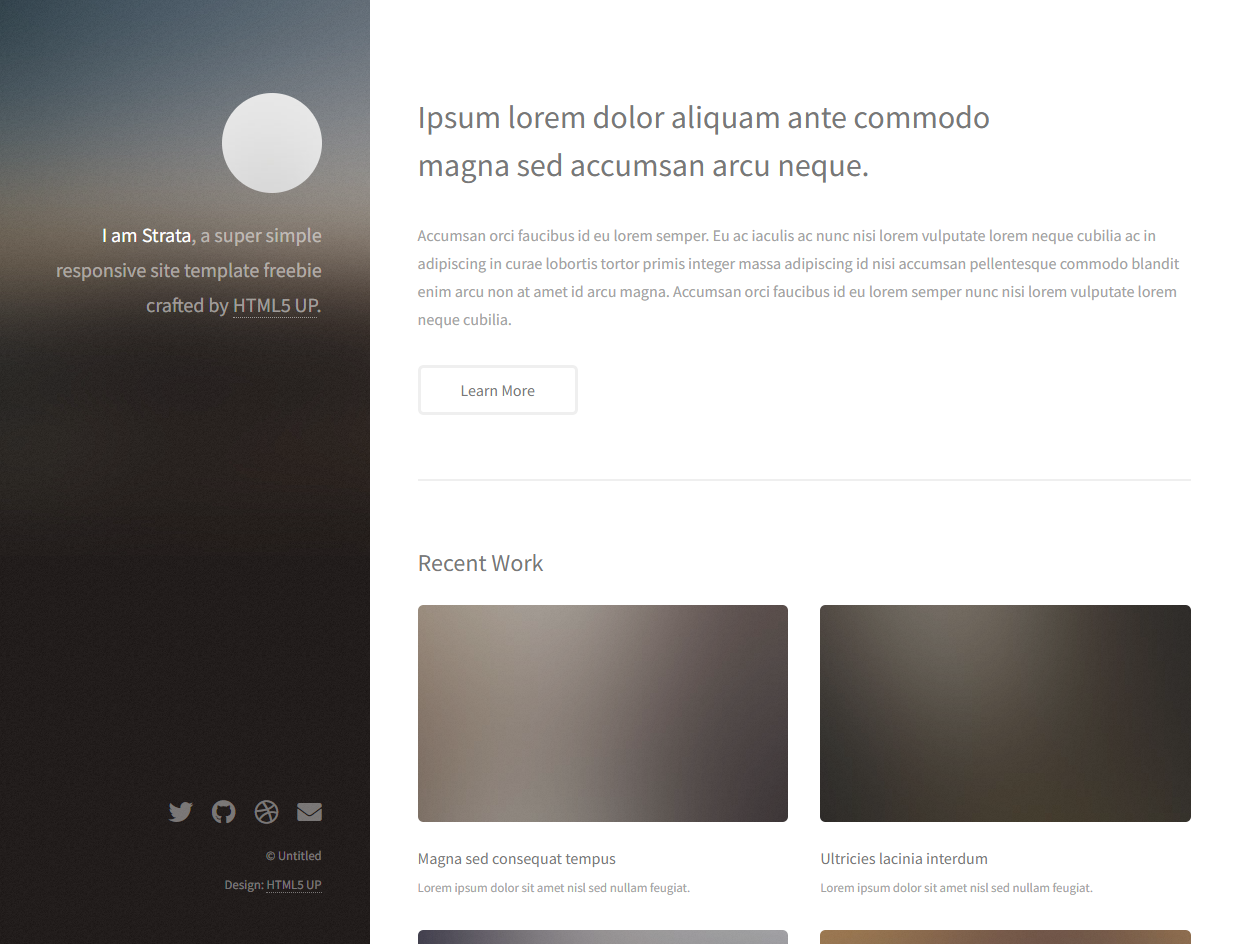Follow HTML5 UP link in intro text
The height and width of the screenshot is (944, 1236).
[275, 306]
